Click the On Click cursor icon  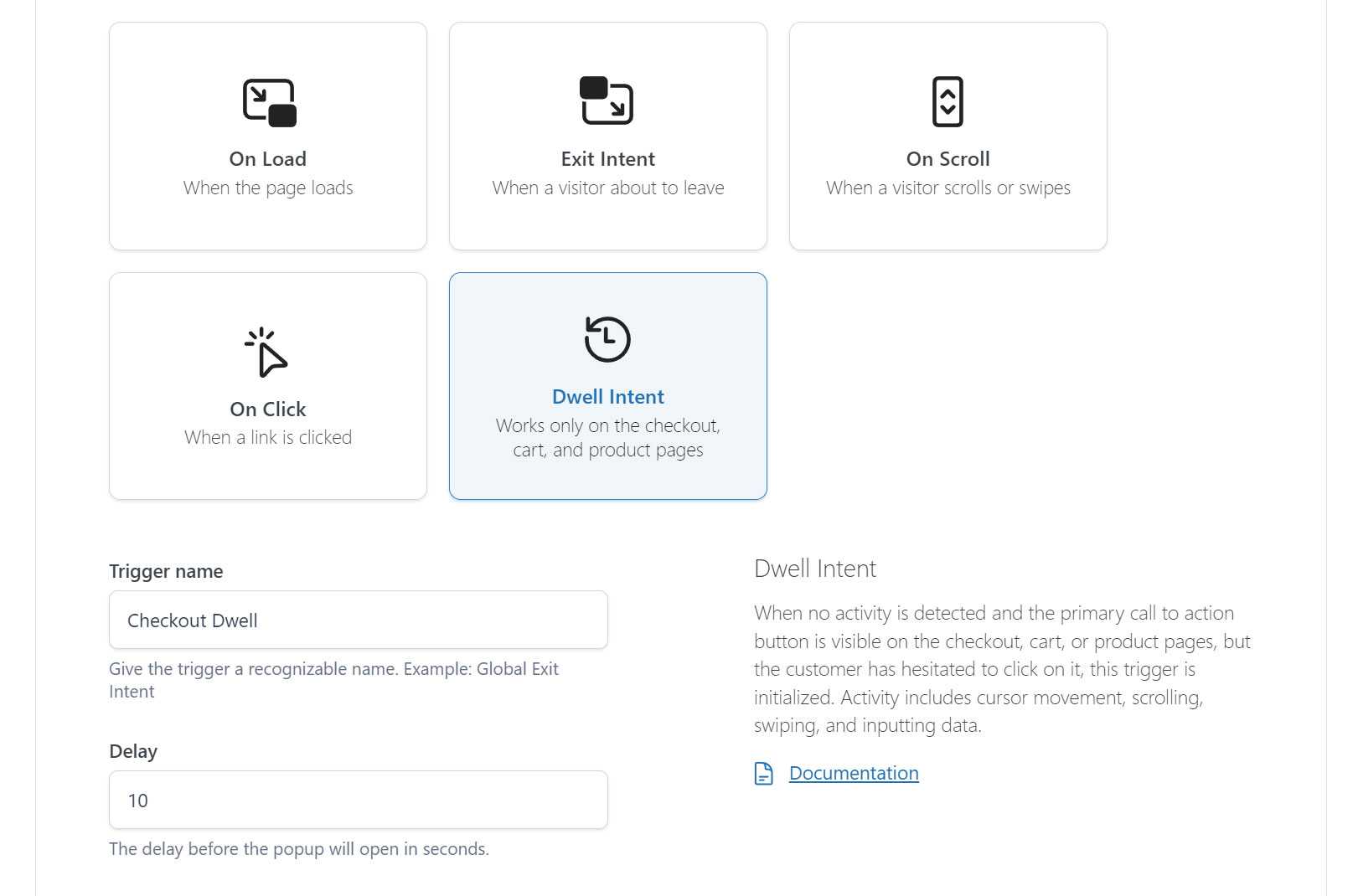click(x=266, y=353)
